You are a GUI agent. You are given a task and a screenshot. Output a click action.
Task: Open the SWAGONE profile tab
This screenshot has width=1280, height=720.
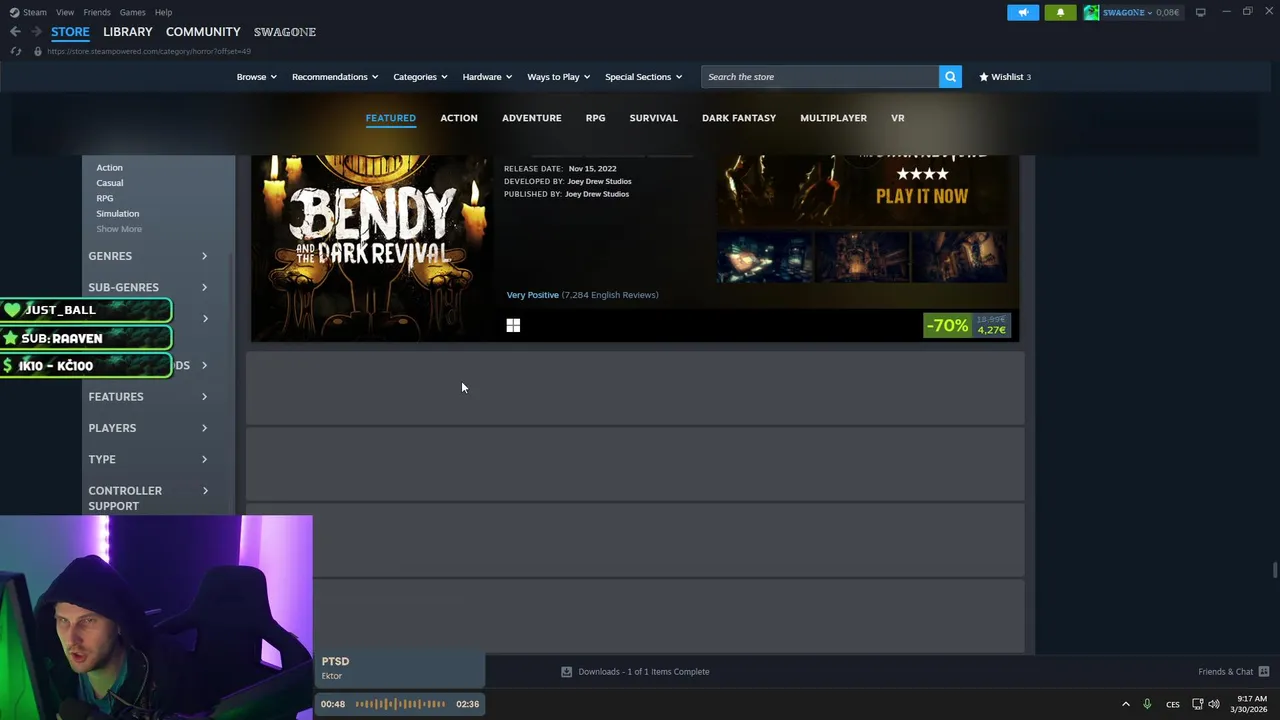tap(285, 32)
